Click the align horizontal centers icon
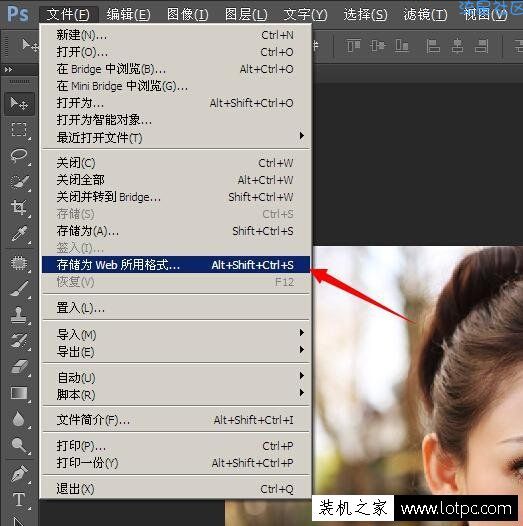 (x=457, y=46)
